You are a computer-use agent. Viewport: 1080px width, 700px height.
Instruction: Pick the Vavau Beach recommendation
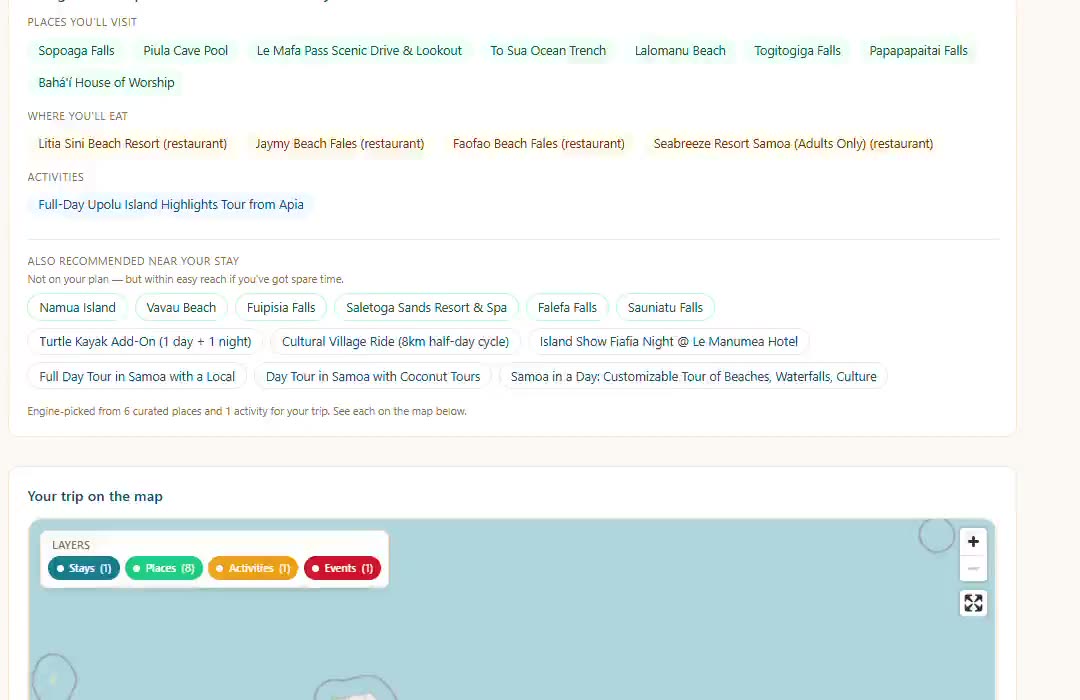click(181, 307)
